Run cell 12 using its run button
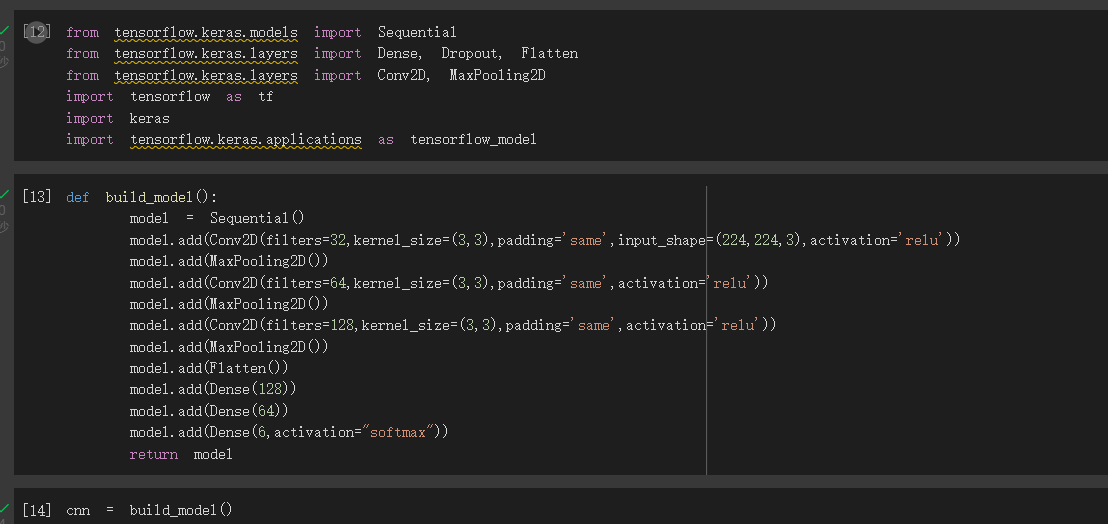 [36, 32]
